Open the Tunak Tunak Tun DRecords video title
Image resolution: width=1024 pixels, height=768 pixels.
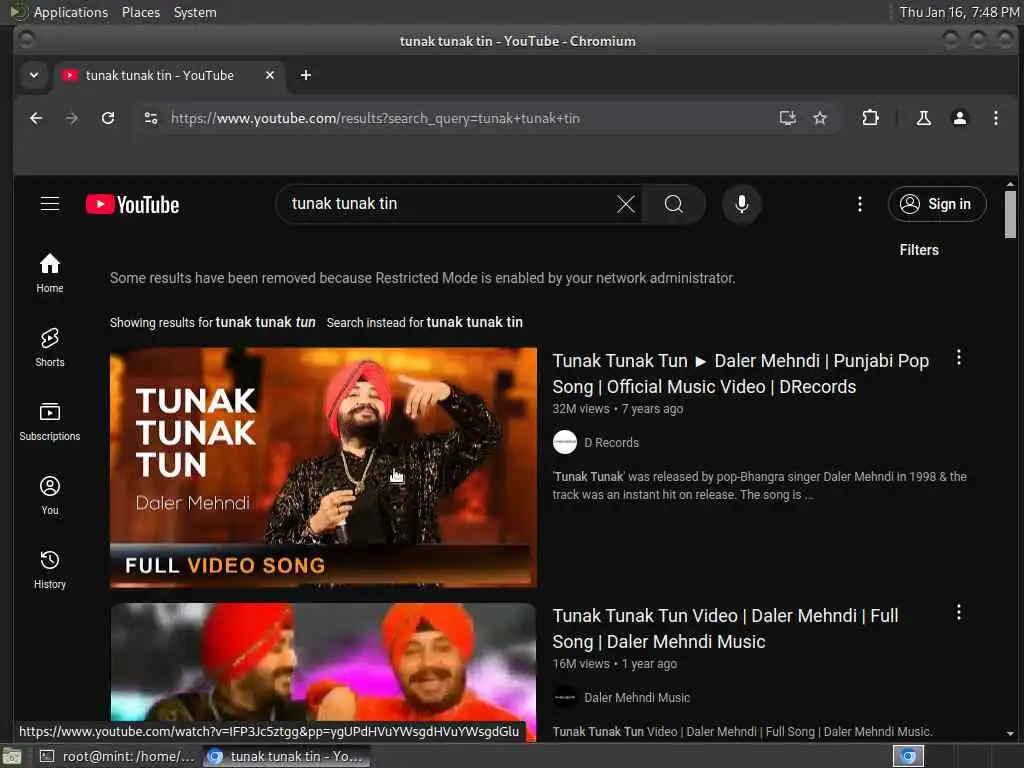(740, 374)
